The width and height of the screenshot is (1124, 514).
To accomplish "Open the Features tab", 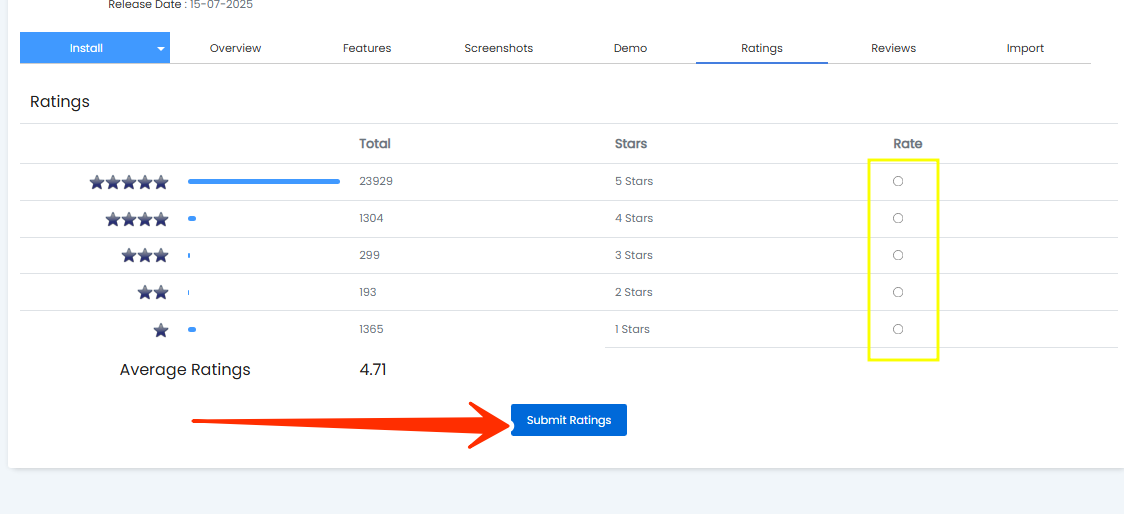I will pos(367,48).
